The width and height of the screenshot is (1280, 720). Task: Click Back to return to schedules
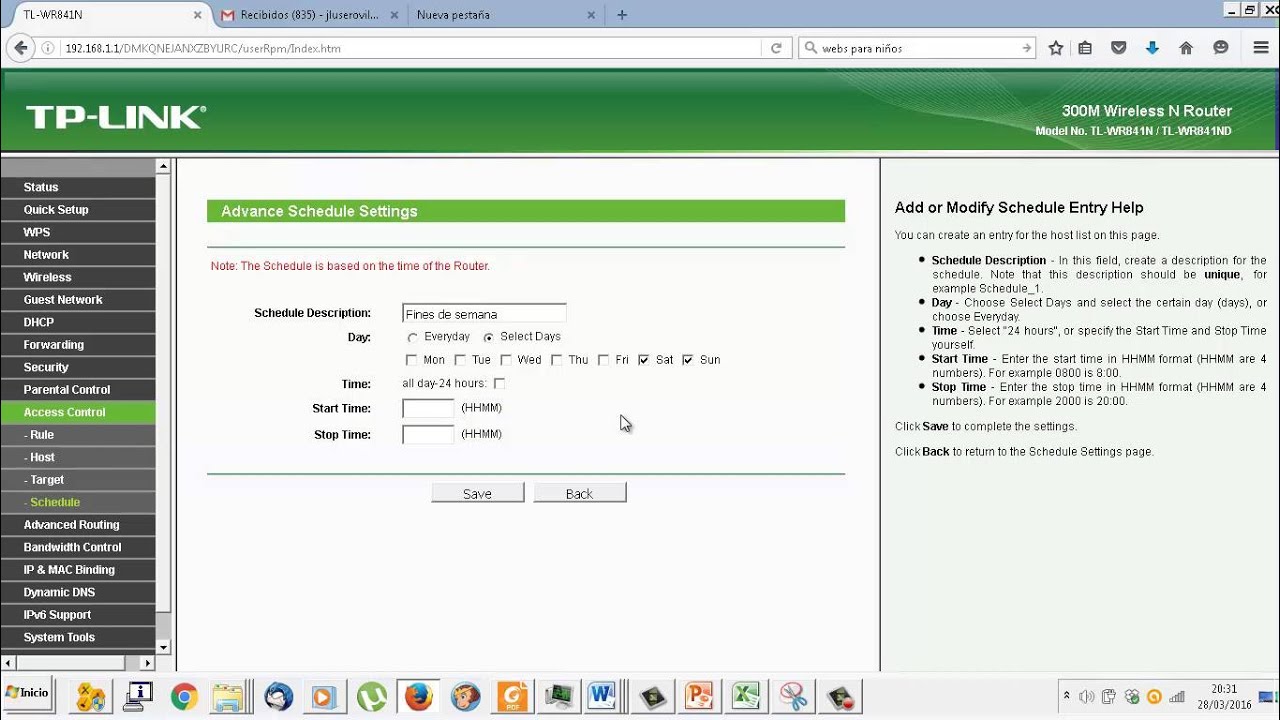[579, 493]
